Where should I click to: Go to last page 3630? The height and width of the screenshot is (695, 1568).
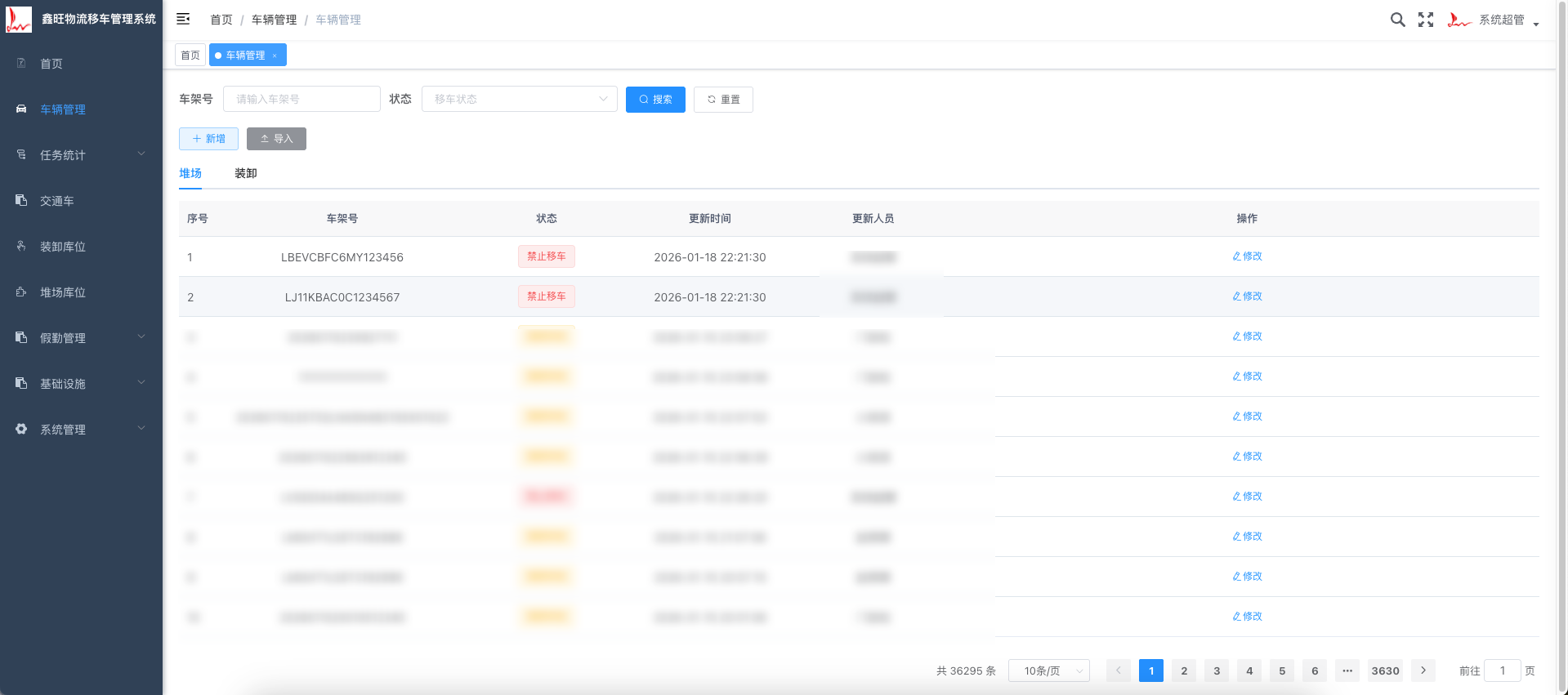click(x=1385, y=670)
